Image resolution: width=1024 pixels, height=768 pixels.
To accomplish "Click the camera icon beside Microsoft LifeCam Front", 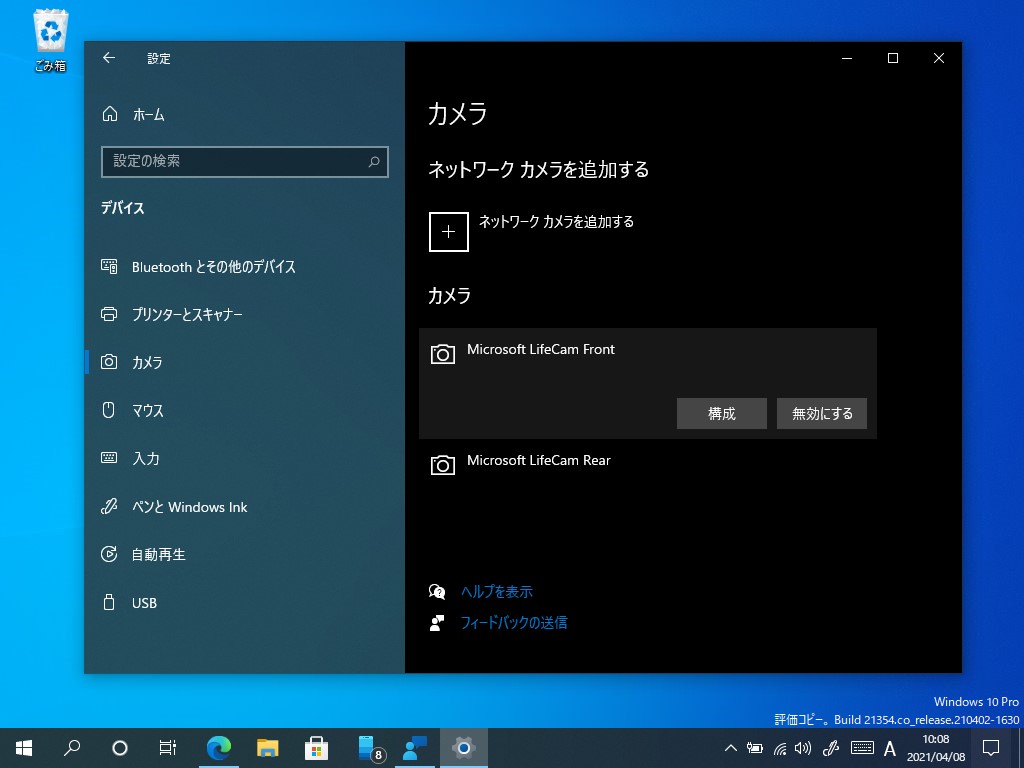I will click(442, 354).
